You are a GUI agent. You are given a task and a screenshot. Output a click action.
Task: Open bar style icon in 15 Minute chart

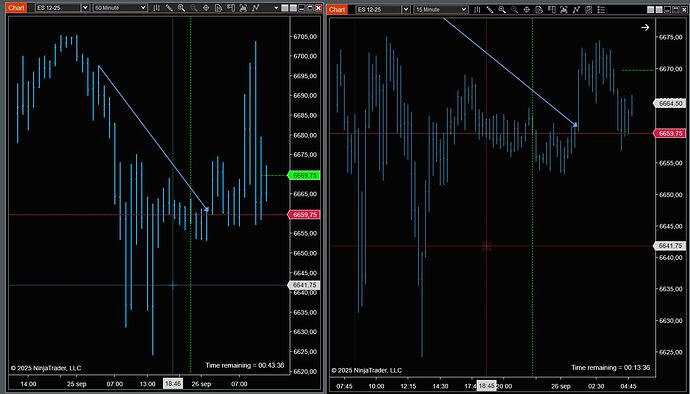(477, 10)
